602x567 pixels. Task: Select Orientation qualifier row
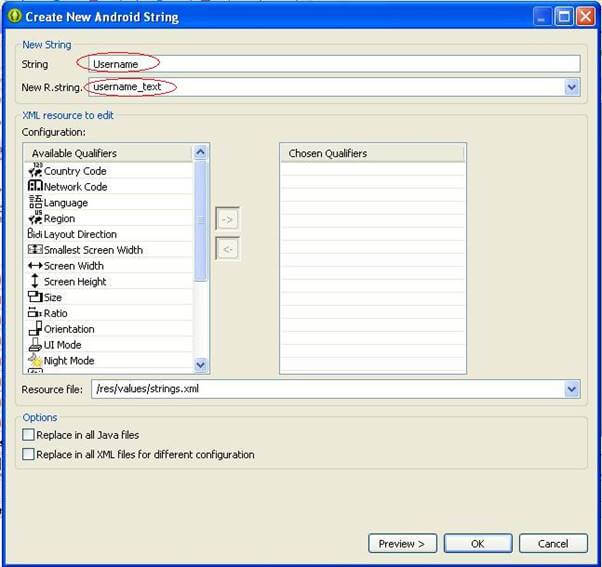tap(108, 329)
